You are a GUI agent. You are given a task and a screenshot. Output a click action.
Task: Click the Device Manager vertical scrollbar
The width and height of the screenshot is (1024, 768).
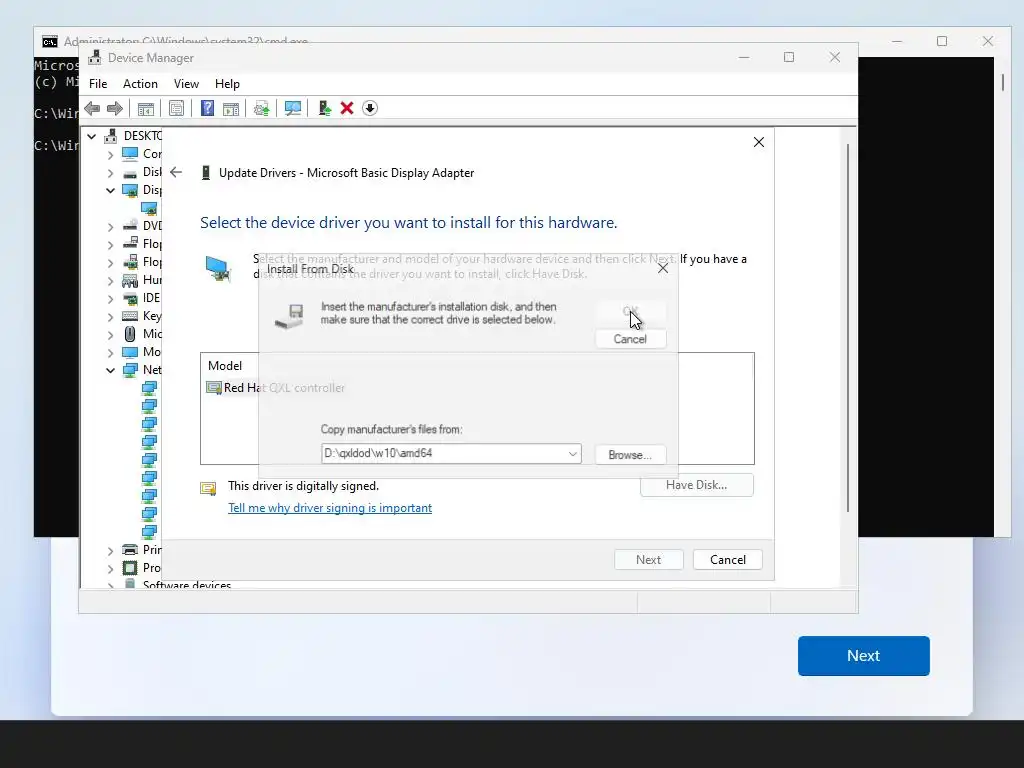pyautogui.click(x=848, y=327)
